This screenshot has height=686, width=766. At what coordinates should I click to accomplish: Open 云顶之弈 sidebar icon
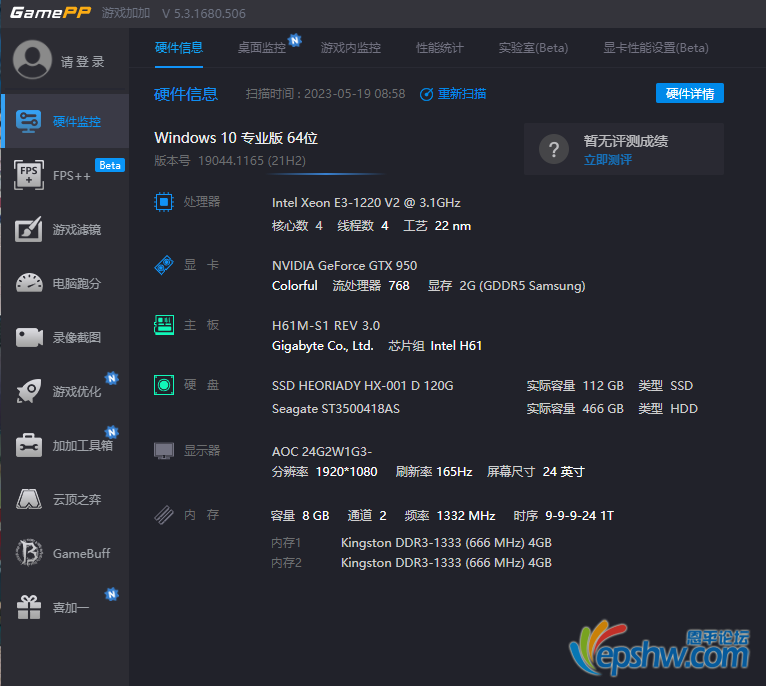tap(29, 499)
